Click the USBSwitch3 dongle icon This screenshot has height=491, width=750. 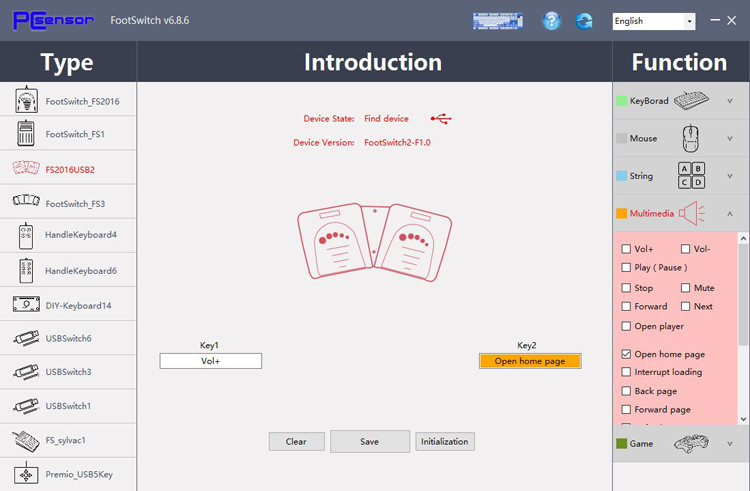tap(26, 372)
